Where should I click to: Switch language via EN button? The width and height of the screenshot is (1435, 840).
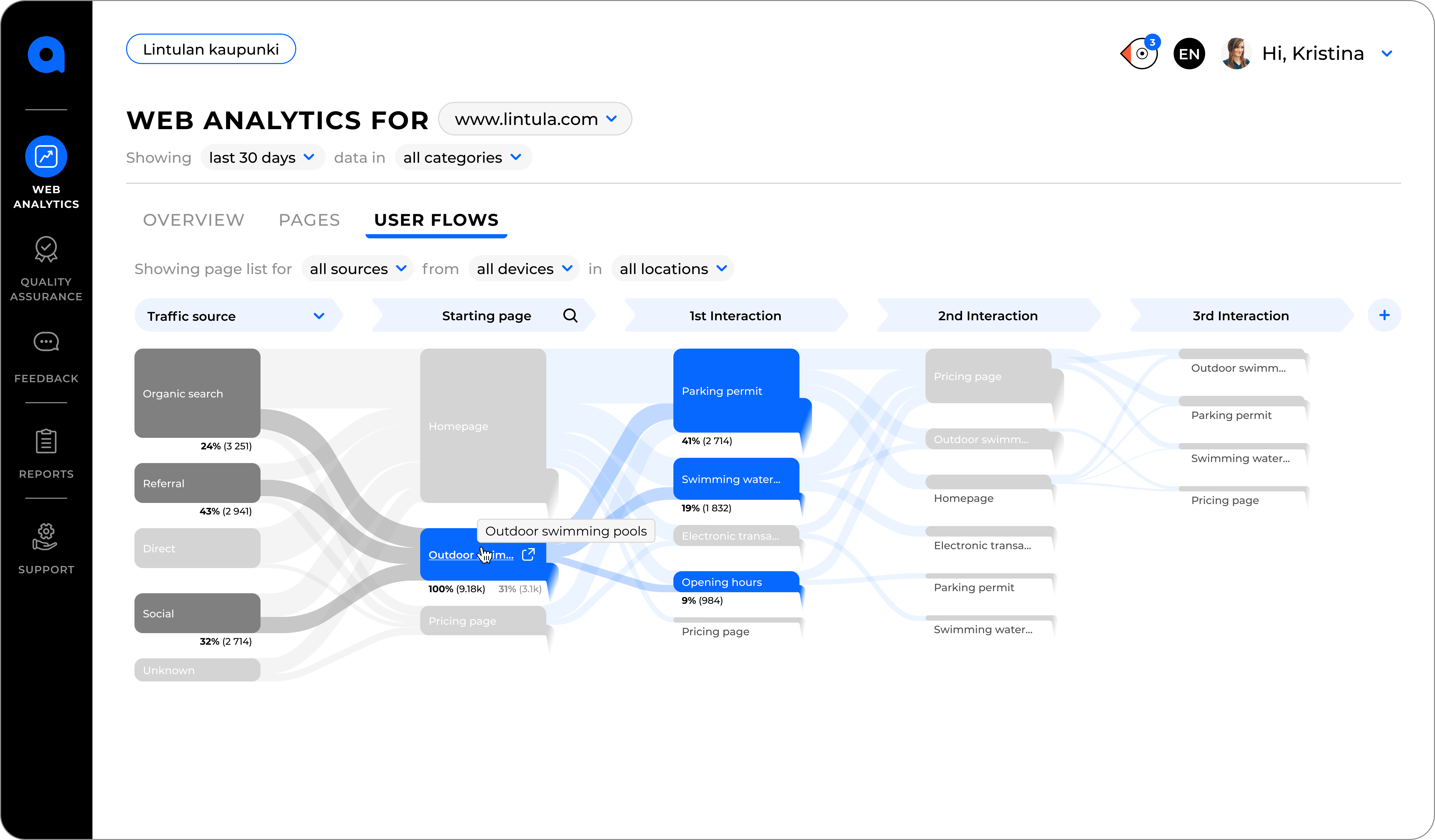click(x=1189, y=54)
